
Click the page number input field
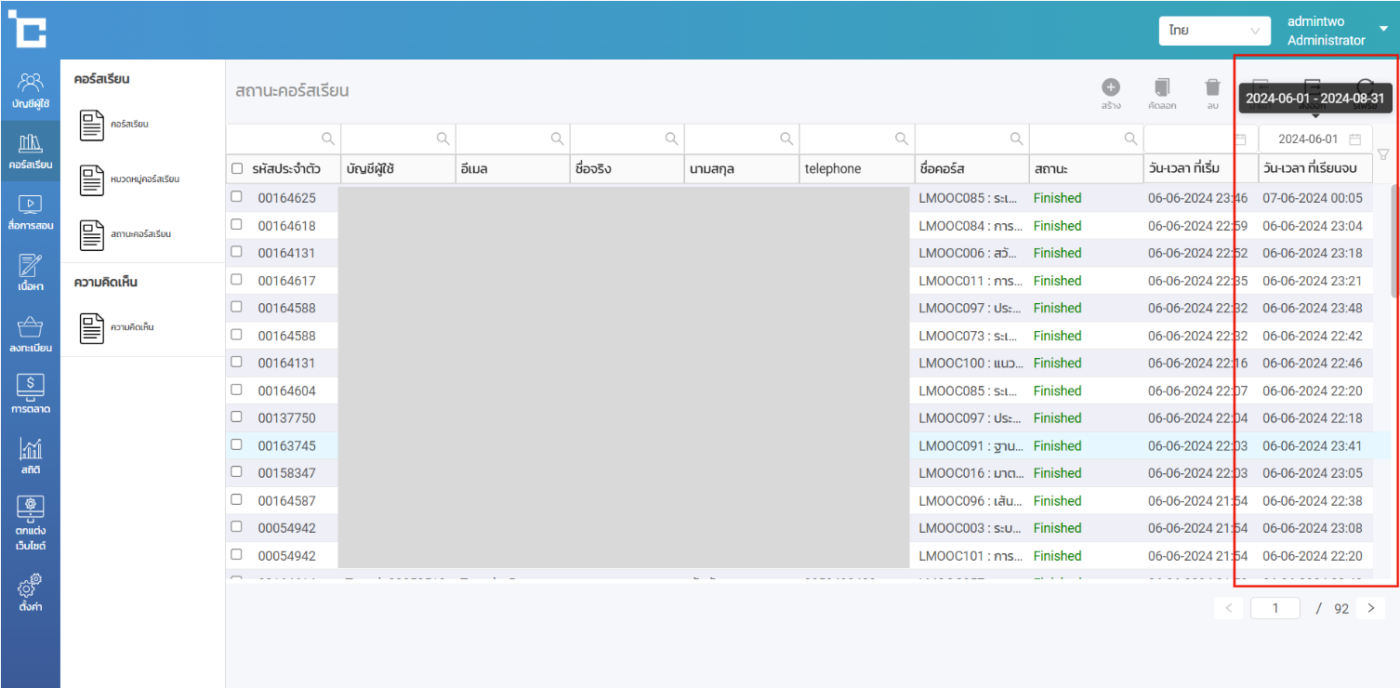[x=1275, y=608]
